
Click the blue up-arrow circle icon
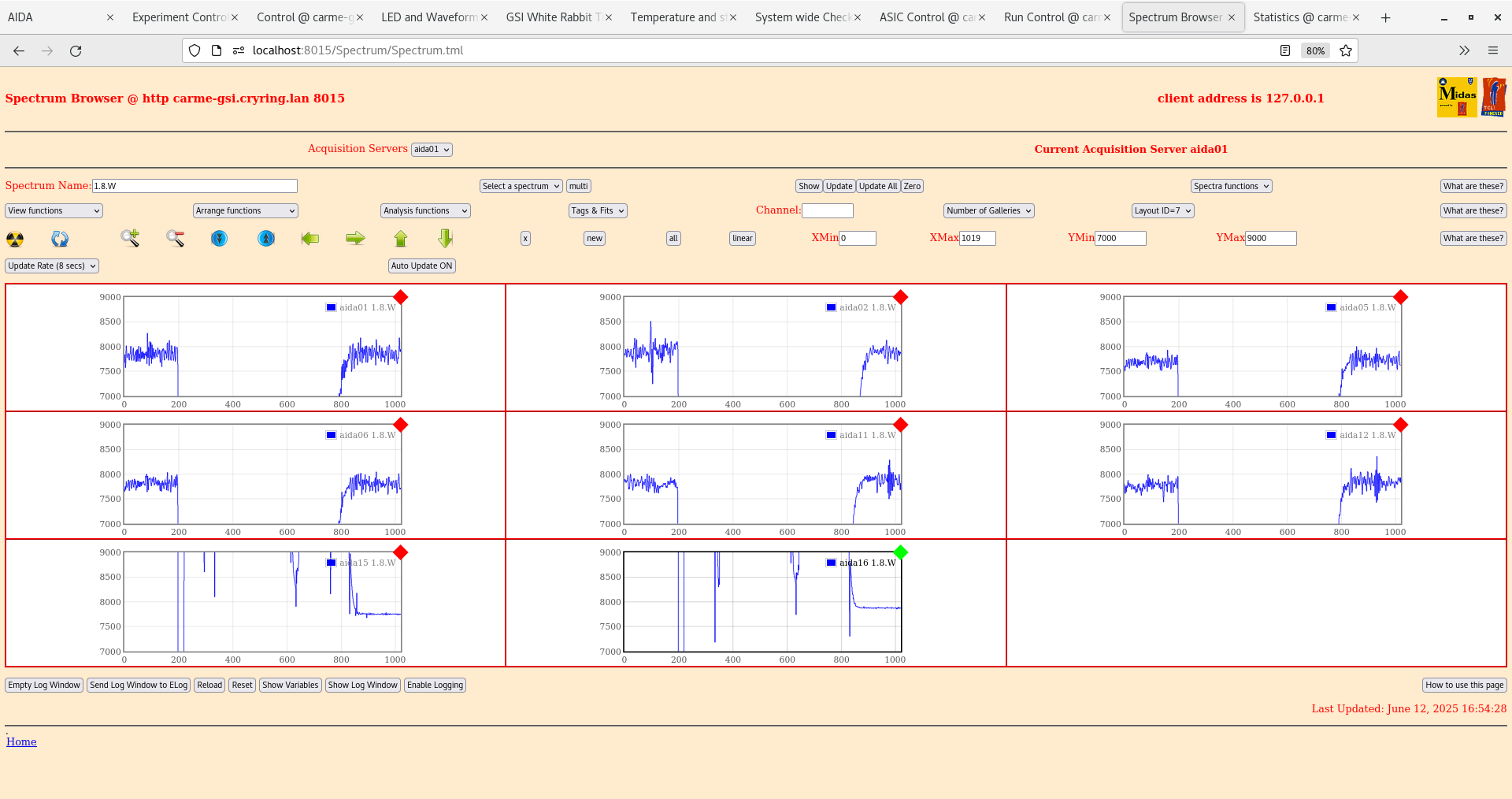[x=266, y=239]
